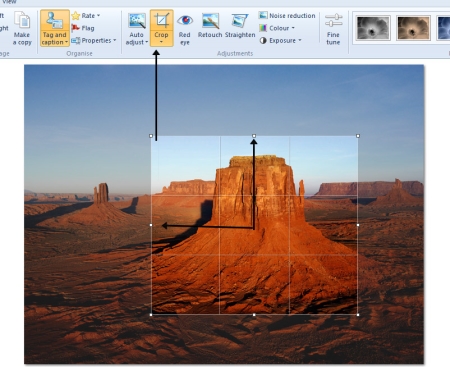Click the Straighten tool icon
Viewport: 450px width, 367px height.
[x=240, y=21]
